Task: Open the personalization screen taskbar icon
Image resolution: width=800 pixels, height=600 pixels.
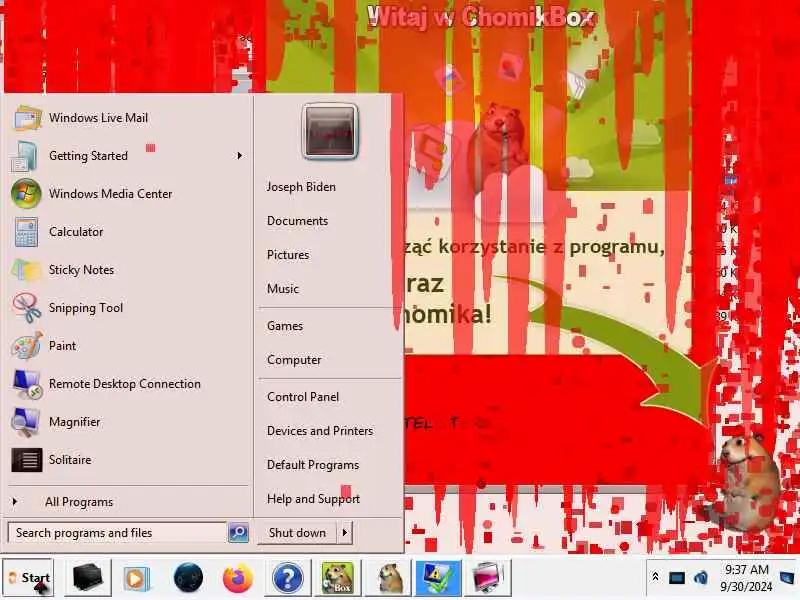Action: (x=488, y=578)
